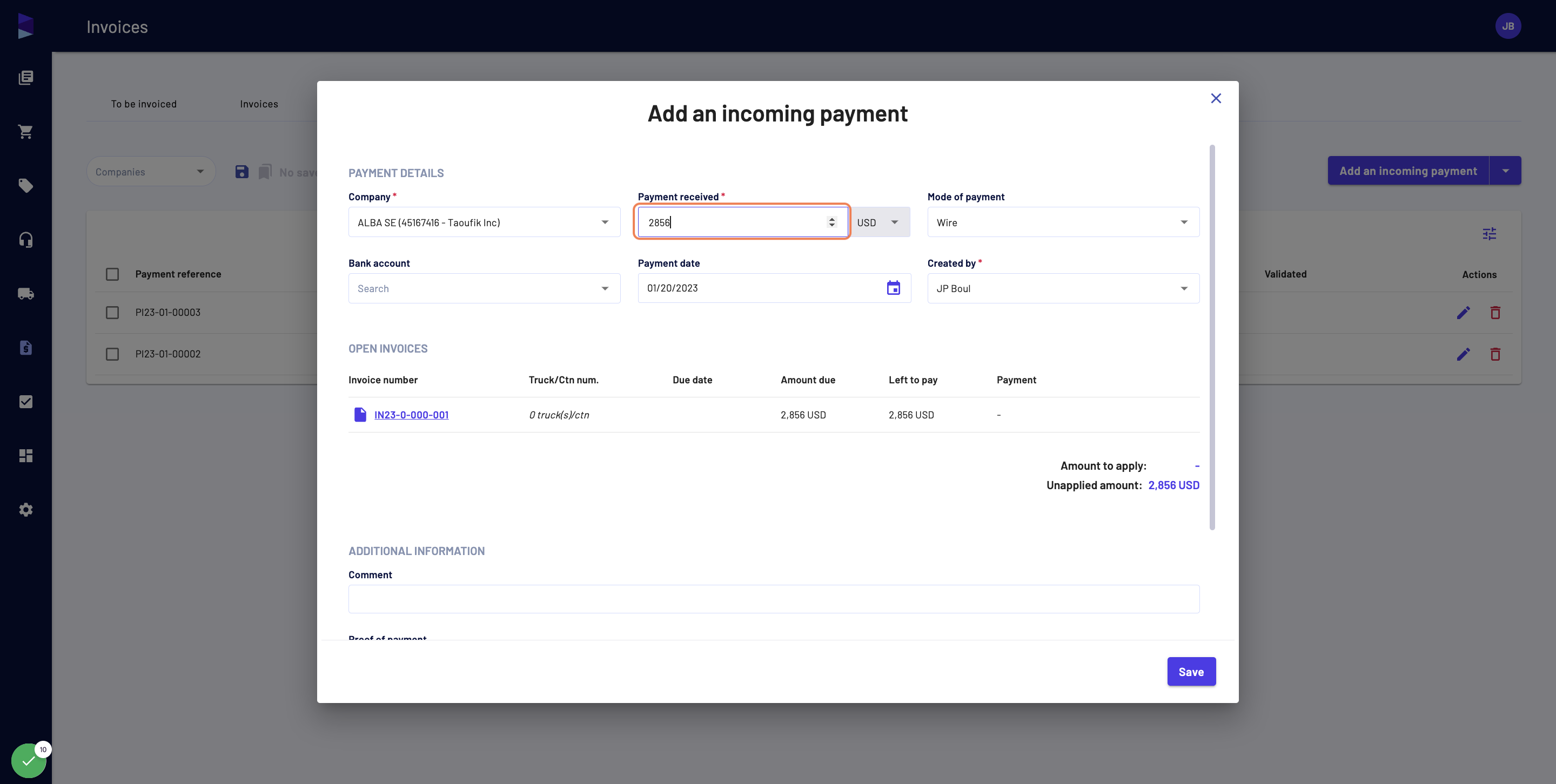Click the dialog vertical scrollbar
The width and height of the screenshot is (1556, 784).
point(1212,337)
